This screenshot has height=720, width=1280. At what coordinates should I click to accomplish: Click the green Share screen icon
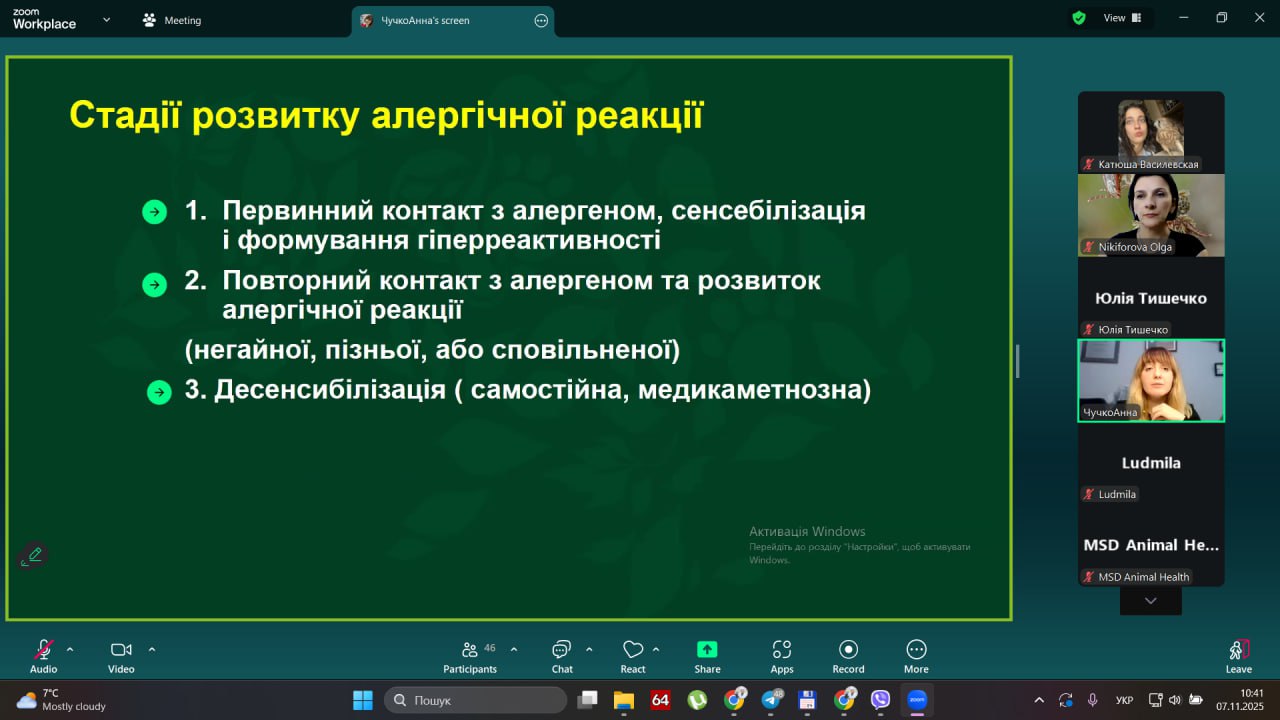point(707,651)
